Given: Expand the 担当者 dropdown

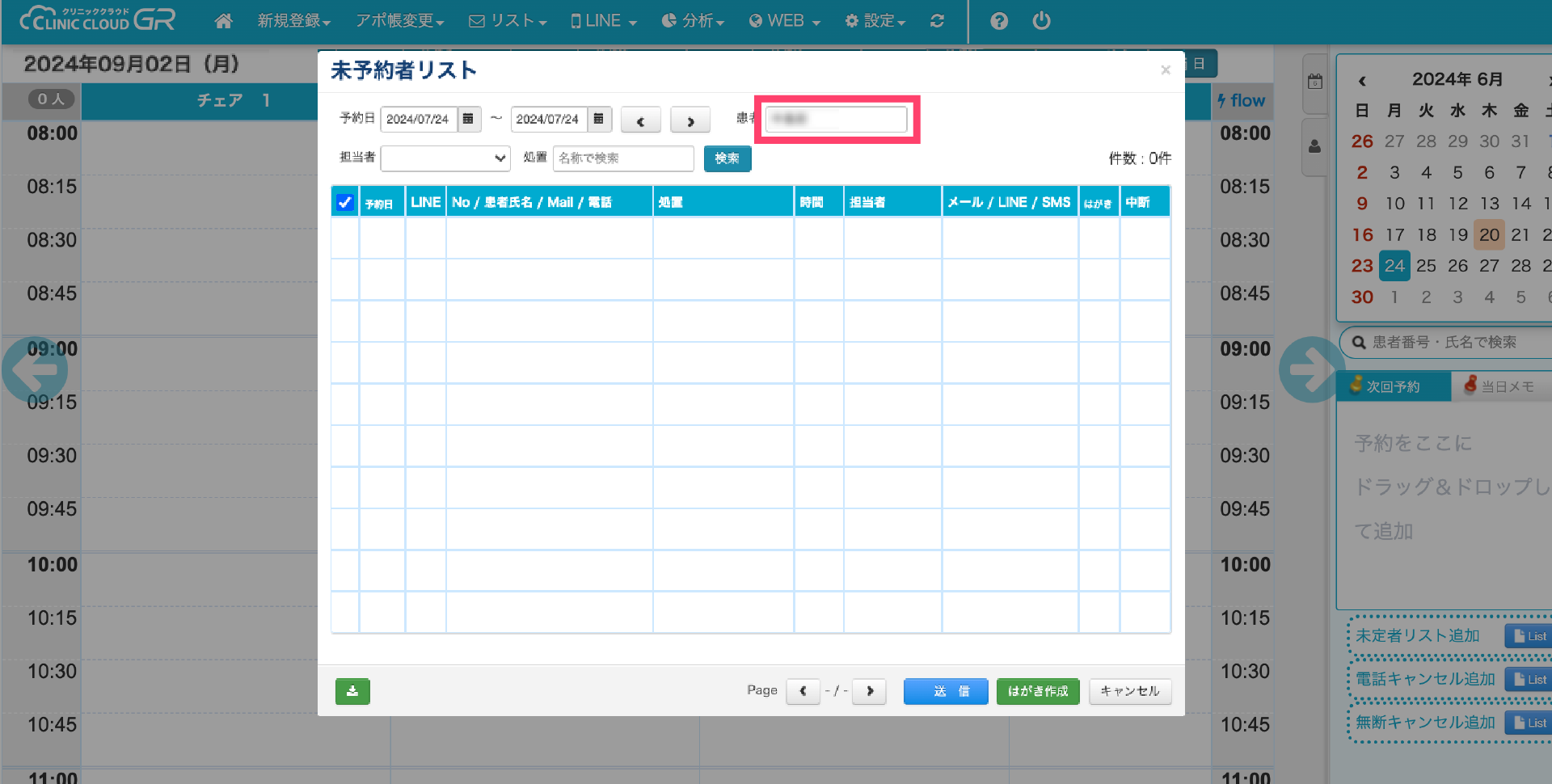Looking at the screenshot, I should [x=445, y=158].
